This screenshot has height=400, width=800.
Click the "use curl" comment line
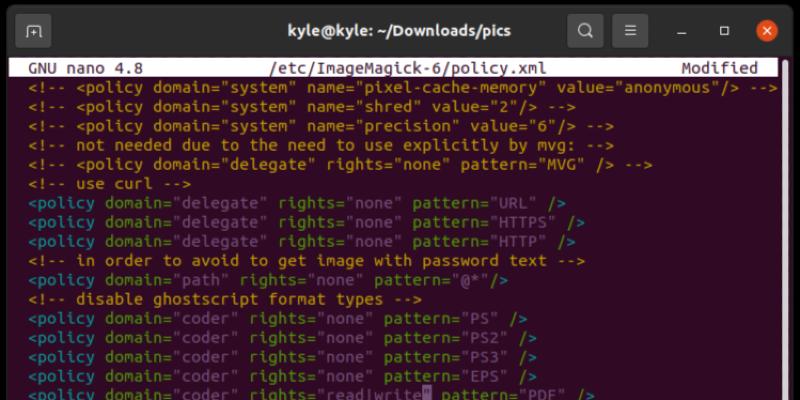(x=90, y=184)
